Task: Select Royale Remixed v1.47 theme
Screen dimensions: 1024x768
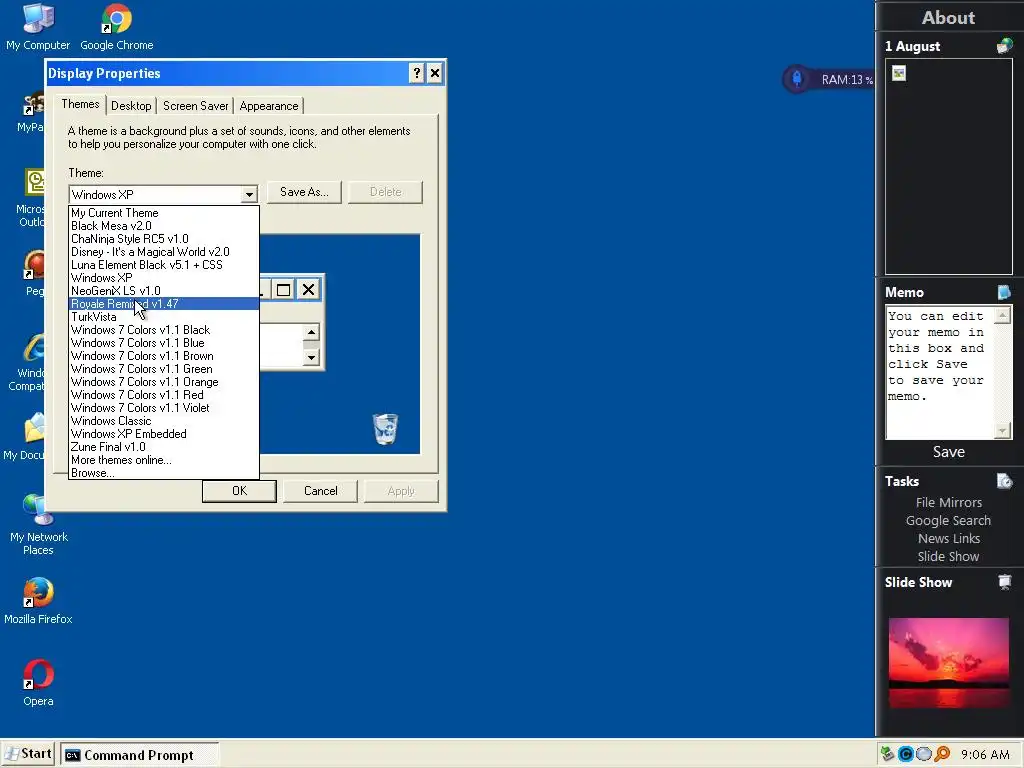Action: pyautogui.click(x=164, y=304)
